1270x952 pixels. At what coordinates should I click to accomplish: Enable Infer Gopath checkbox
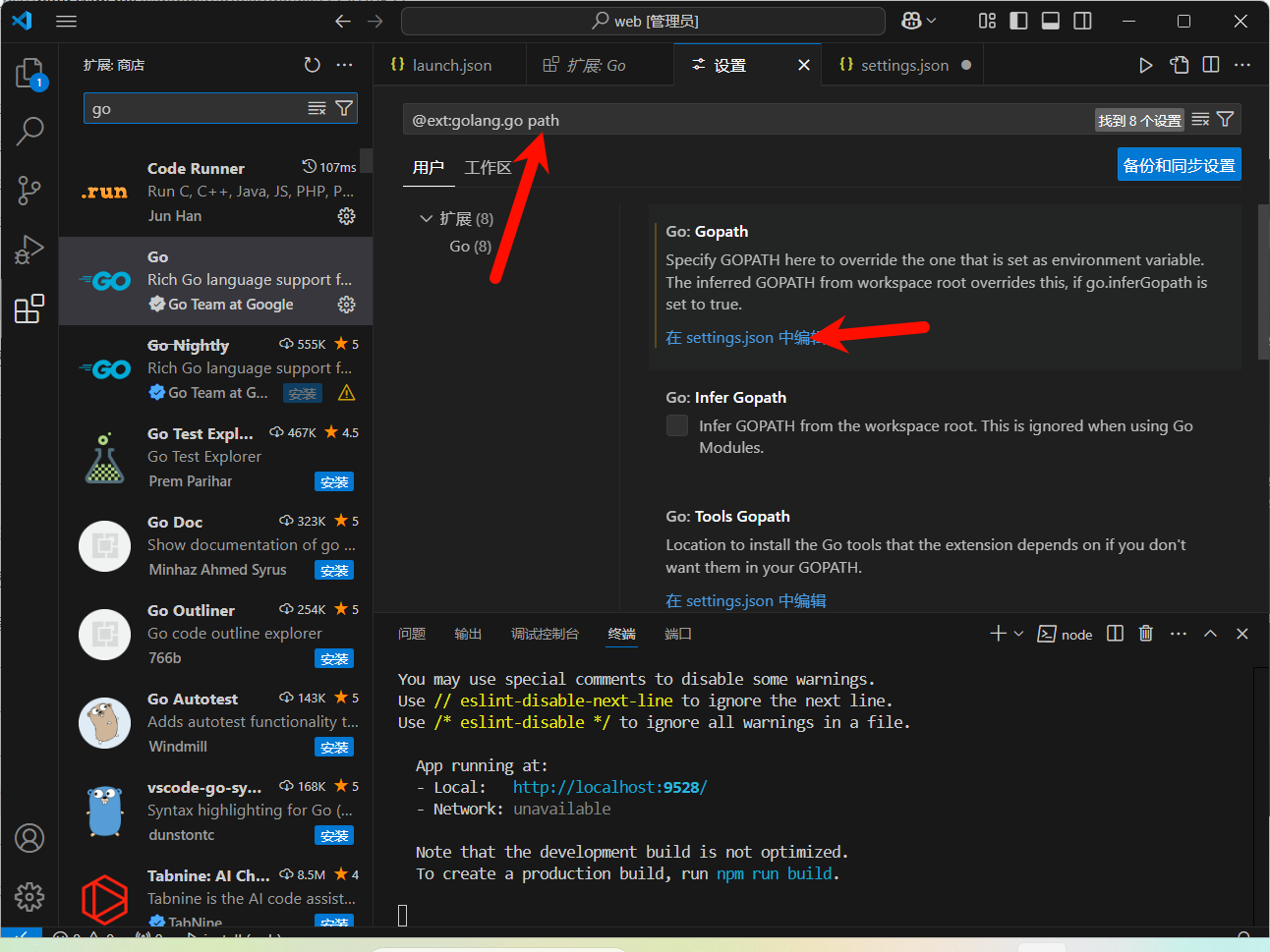coord(677,425)
